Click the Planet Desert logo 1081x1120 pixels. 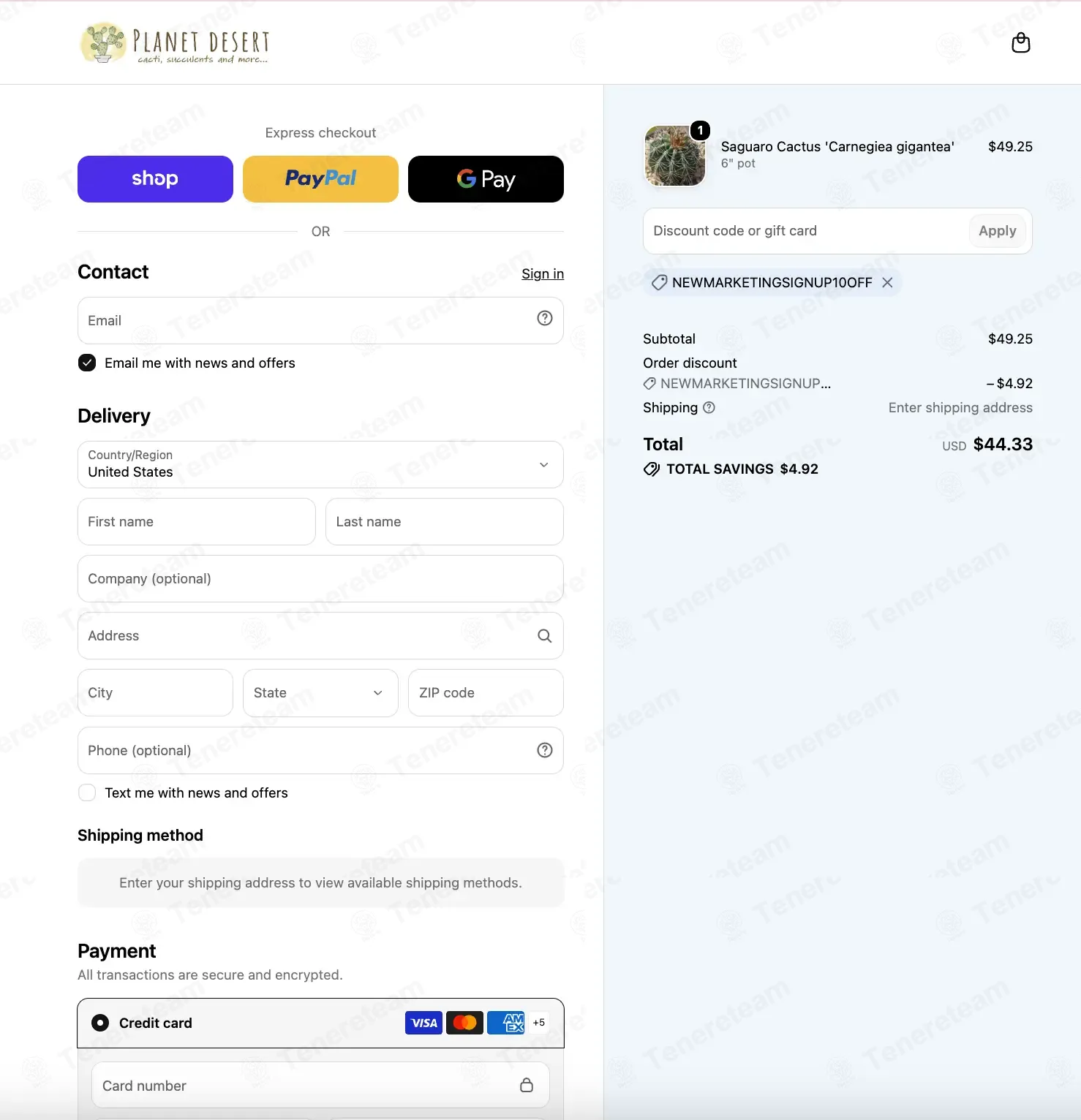(175, 43)
